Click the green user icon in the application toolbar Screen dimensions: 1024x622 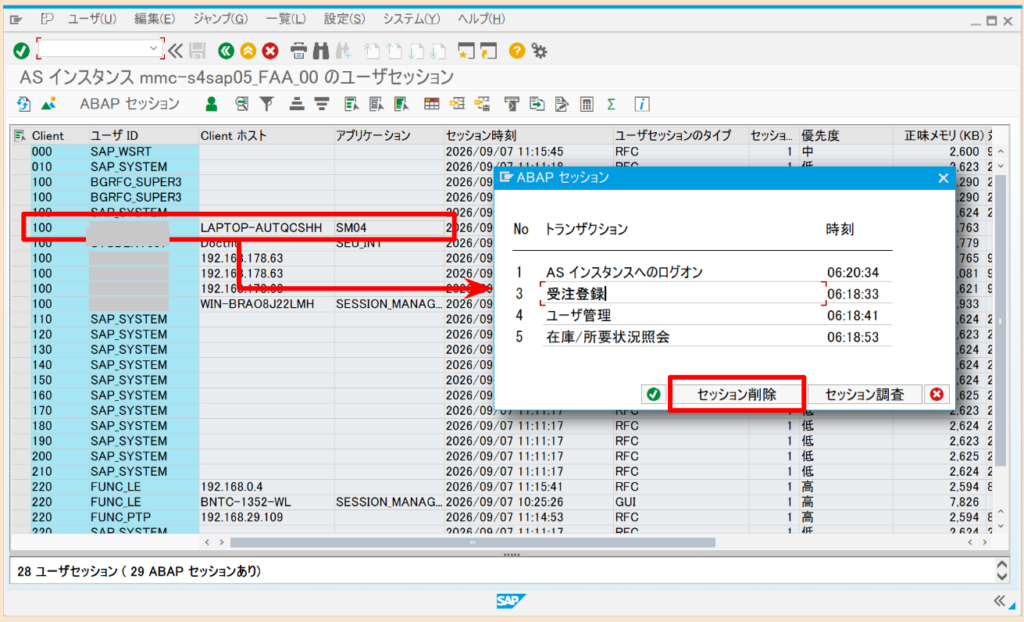pyautogui.click(x=211, y=104)
